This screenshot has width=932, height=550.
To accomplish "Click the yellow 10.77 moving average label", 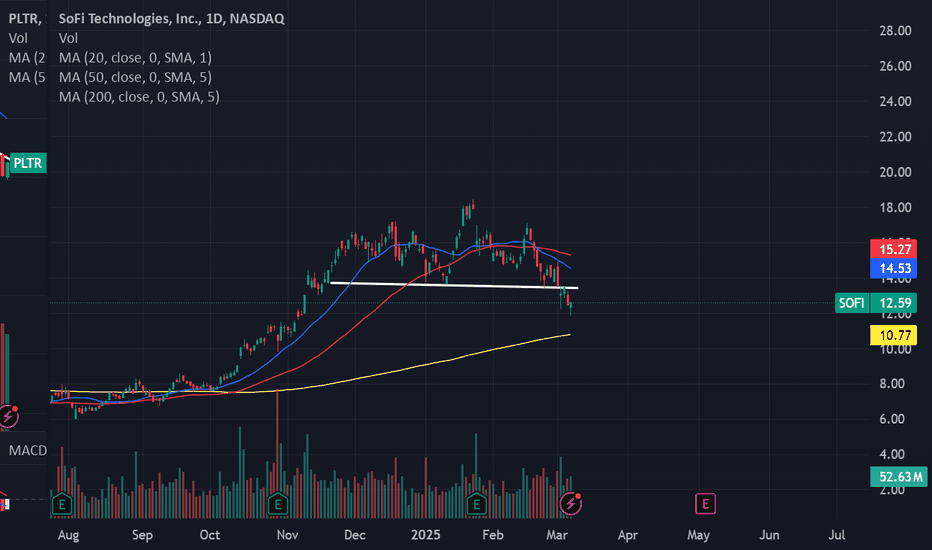I will coord(893,335).
